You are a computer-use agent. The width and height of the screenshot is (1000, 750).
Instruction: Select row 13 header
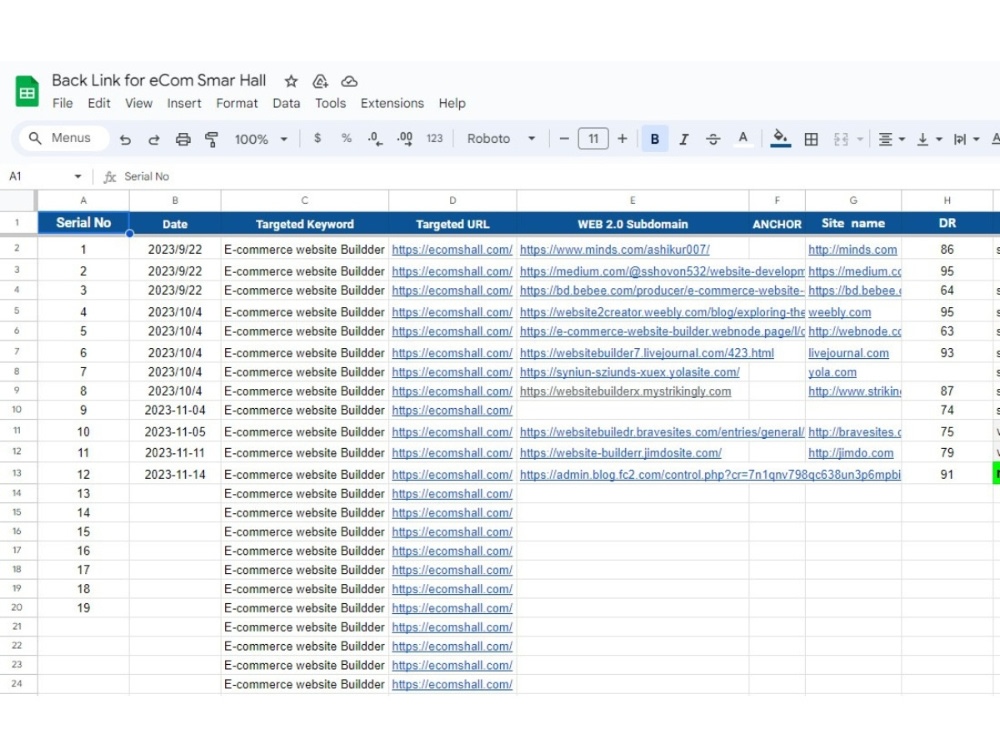pos(17,473)
